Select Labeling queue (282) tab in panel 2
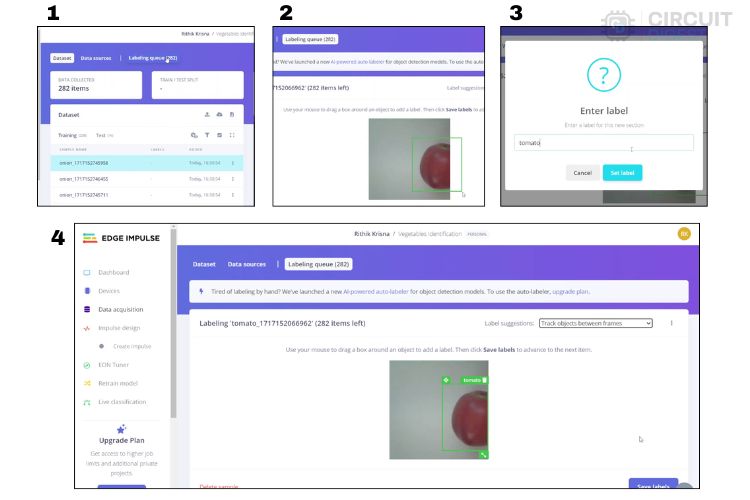Image resolution: width=750 pixels, height=500 pixels. click(310, 39)
